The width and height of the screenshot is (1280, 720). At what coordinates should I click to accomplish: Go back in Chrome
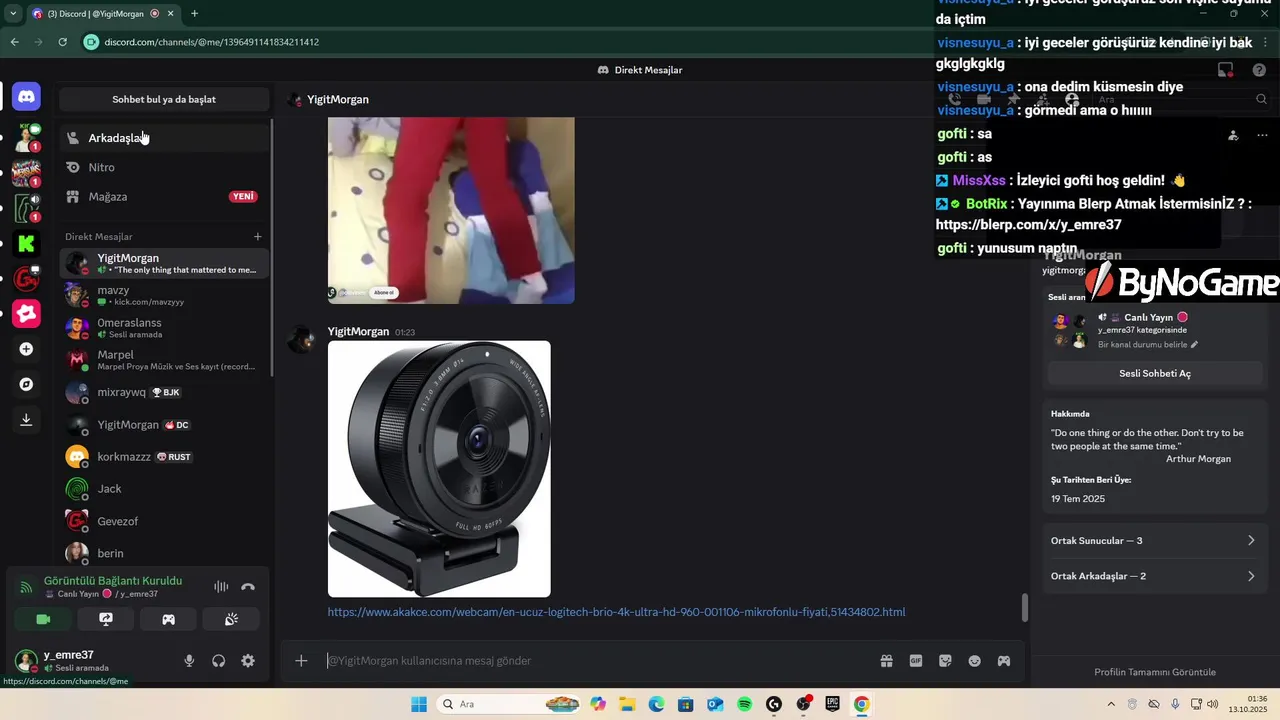click(x=14, y=42)
